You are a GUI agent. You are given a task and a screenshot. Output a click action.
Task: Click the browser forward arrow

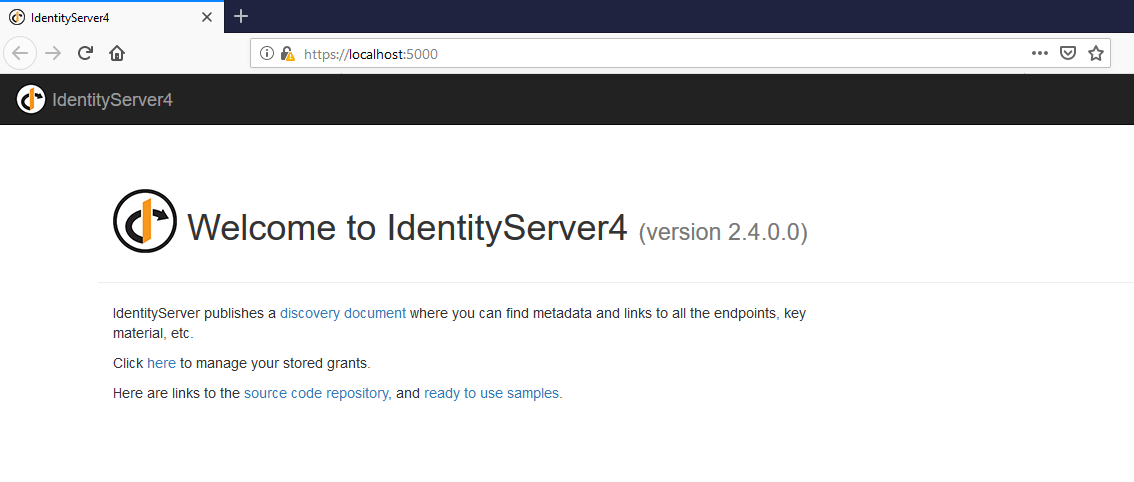tap(54, 53)
